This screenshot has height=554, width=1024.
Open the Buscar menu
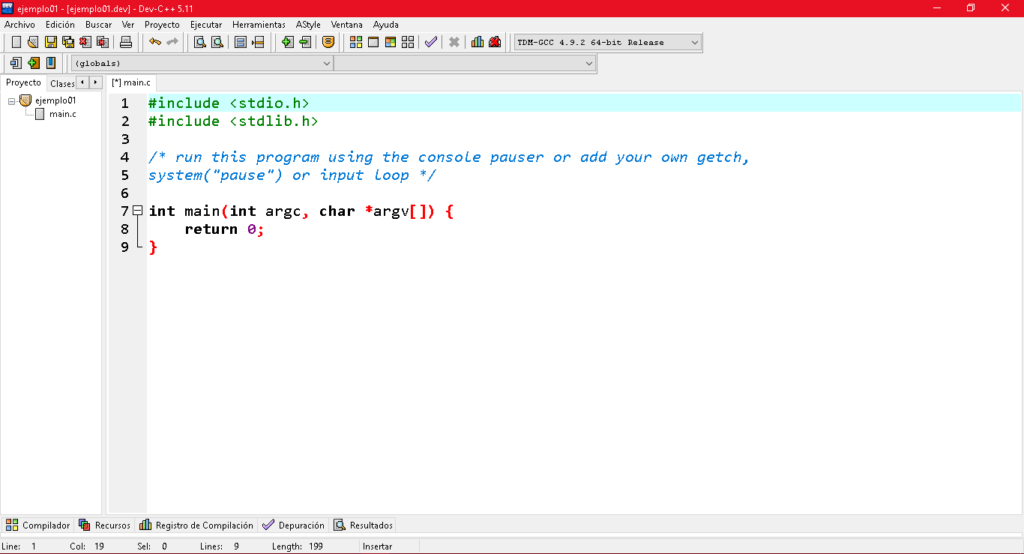99,25
